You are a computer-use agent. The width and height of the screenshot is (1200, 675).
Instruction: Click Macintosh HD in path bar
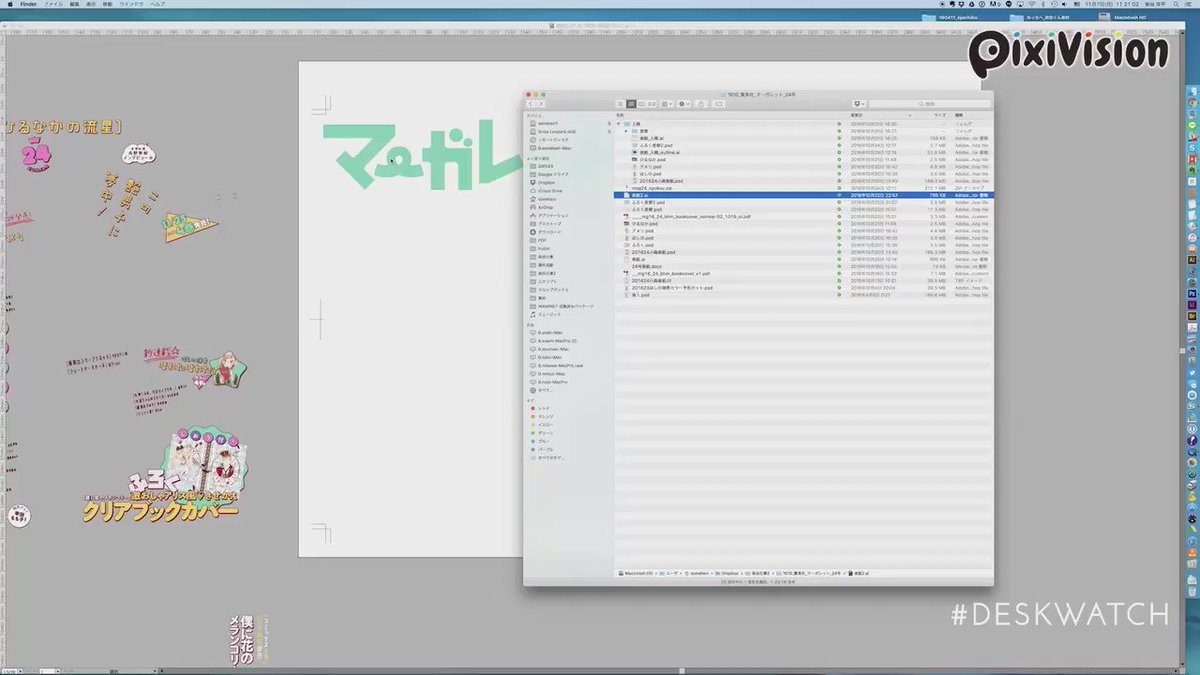[x=640, y=574]
